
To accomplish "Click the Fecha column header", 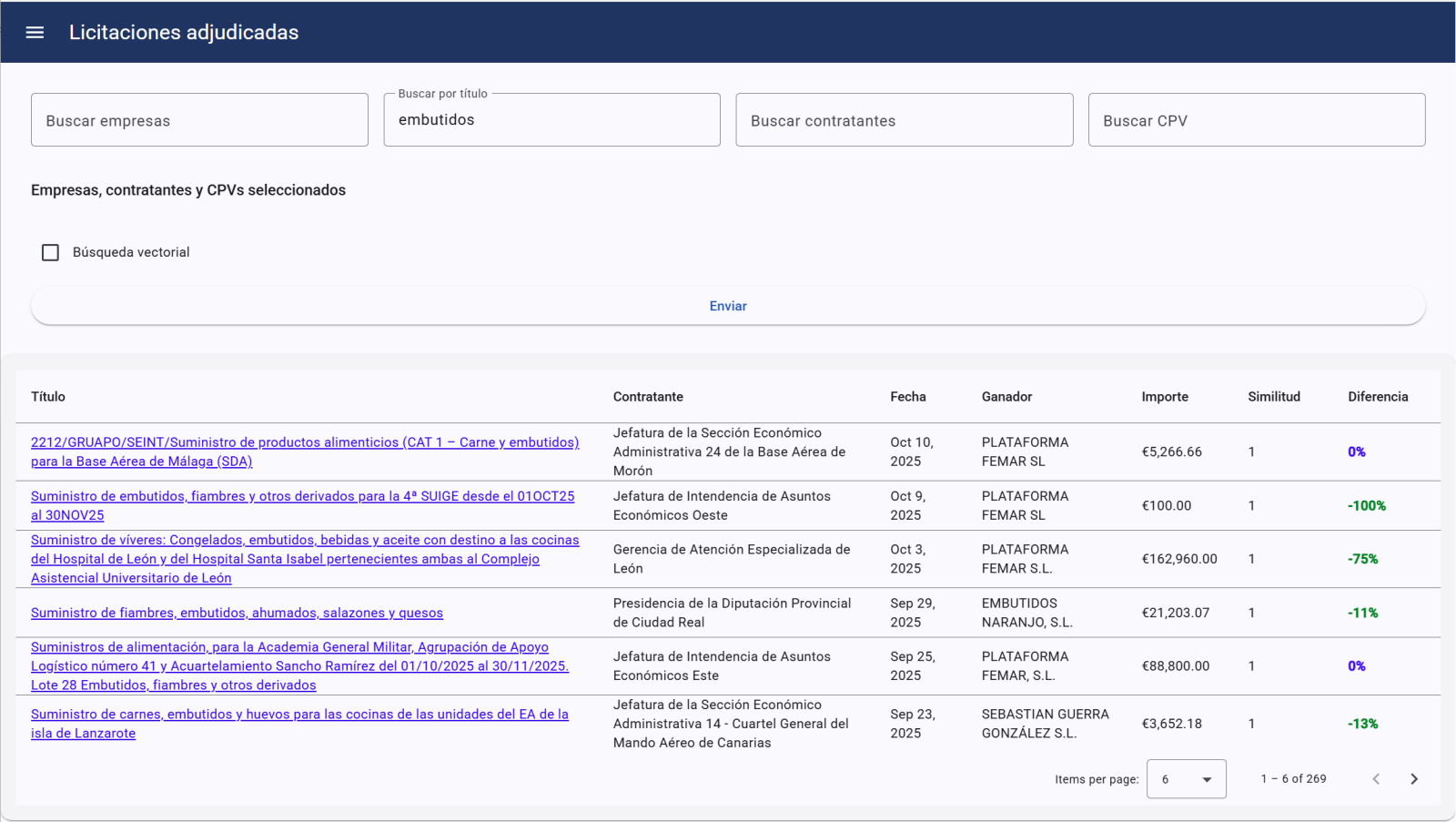I will (907, 397).
